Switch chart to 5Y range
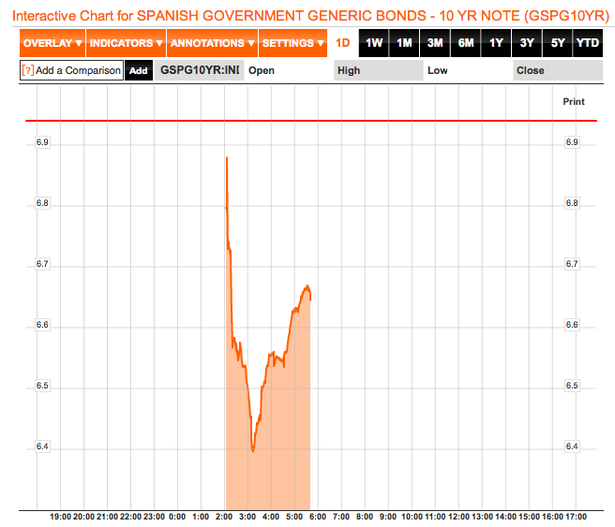Image resolution: width=615 pixels, height=527 pixels. 557,43
